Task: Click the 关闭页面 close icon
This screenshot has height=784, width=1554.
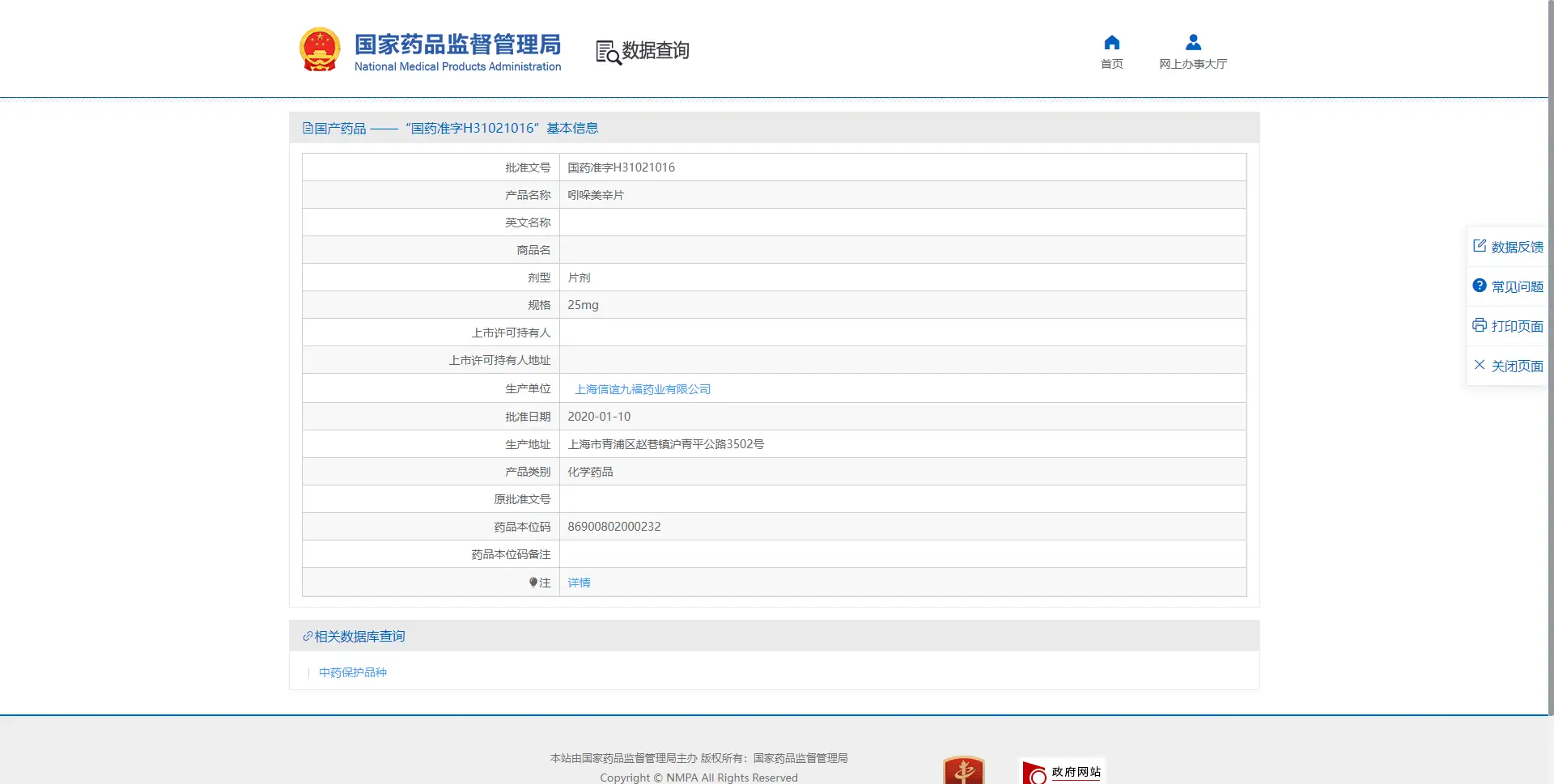Action: coord(1479,364)
